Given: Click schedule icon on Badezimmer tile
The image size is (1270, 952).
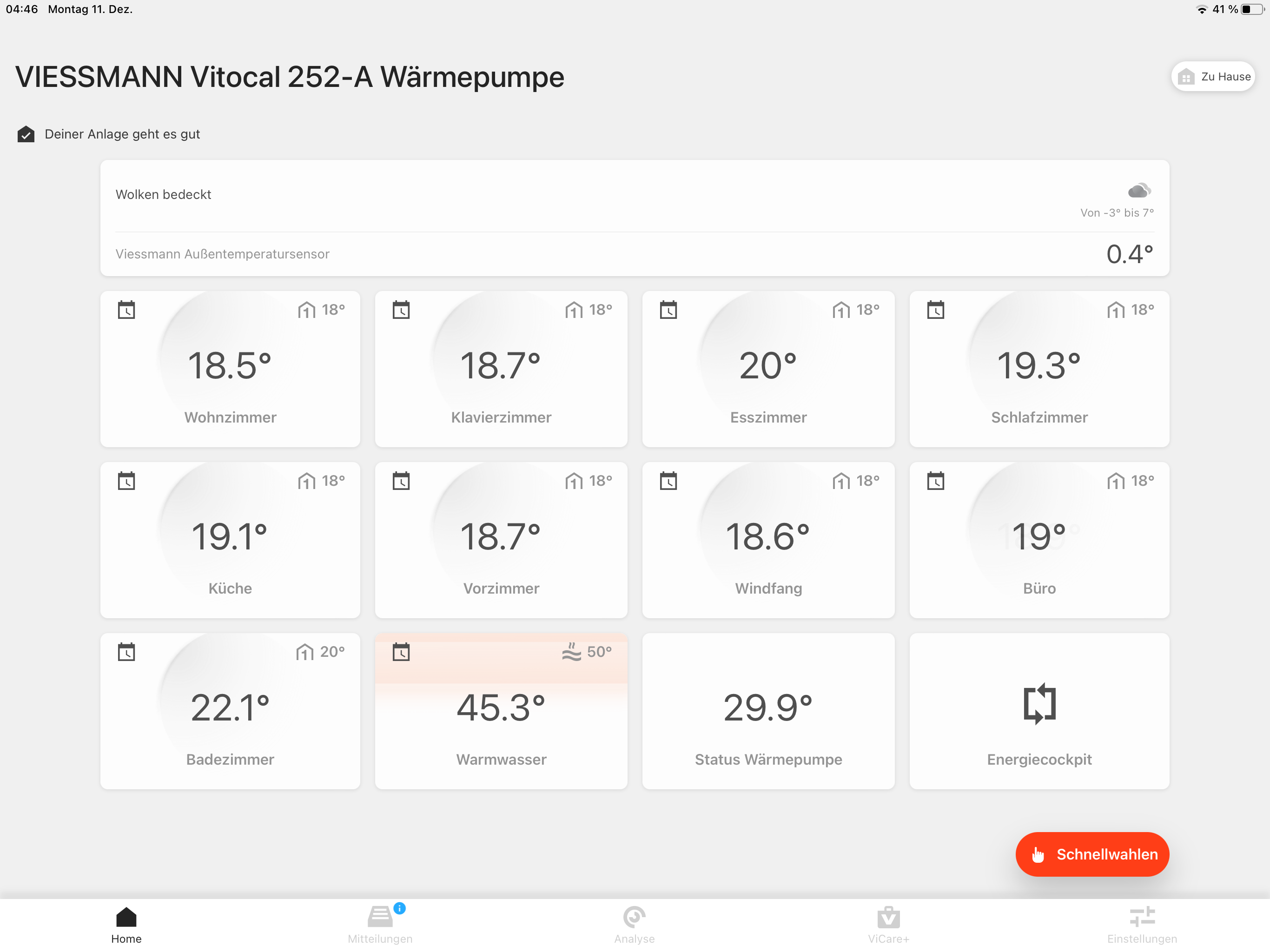Looking at the screenshot, I should click(126, 652).
